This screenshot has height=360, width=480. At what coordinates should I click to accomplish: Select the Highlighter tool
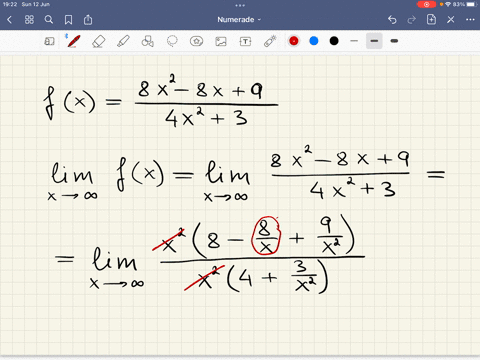coord(123,41)
